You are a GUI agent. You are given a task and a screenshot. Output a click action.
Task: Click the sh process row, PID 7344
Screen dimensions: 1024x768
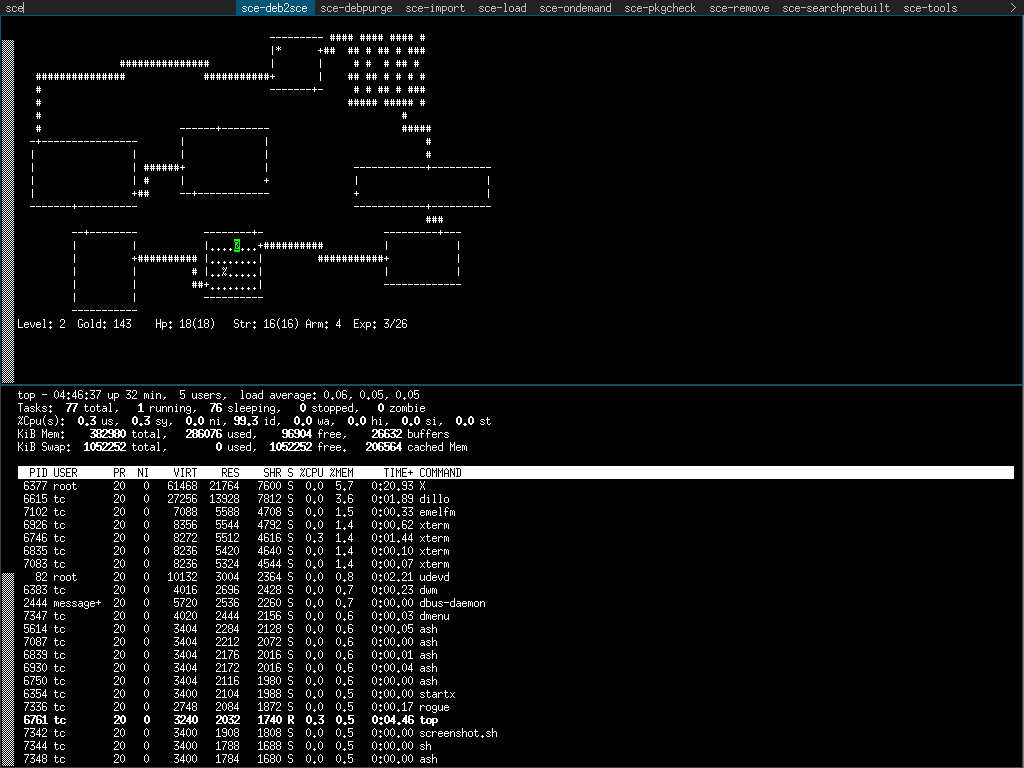[516, 746]
